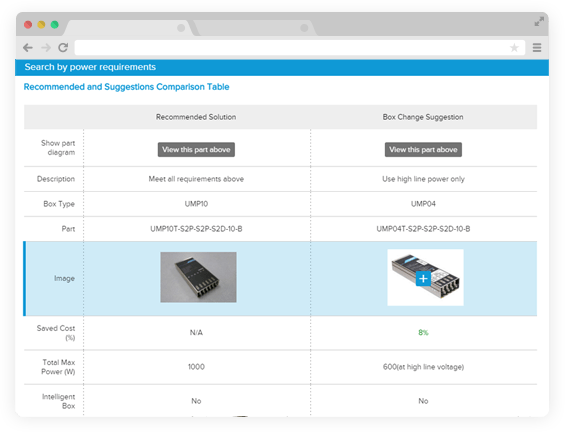Click the blue plus icon on UMP04 image
Viewport: 565px width, 432px height.
click(x=423, y=279)
